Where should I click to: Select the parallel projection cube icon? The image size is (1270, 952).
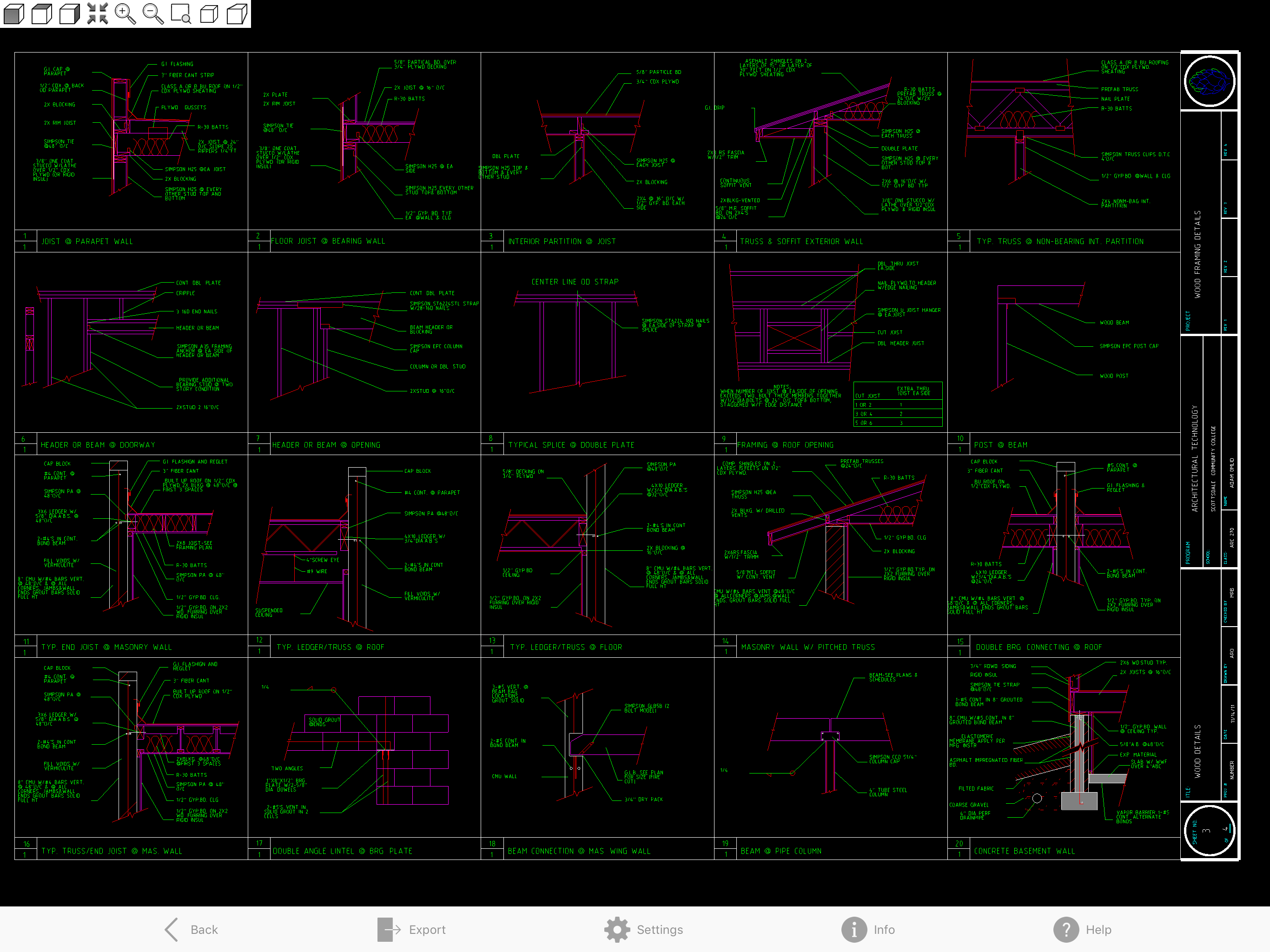pos(209,13)
